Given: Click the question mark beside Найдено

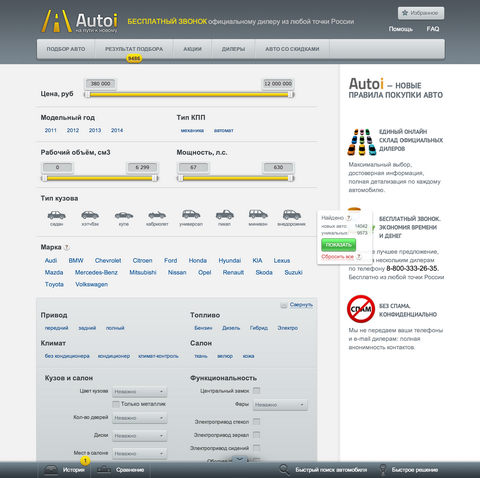Looking at the screenshot, I should tap(349, 218).
